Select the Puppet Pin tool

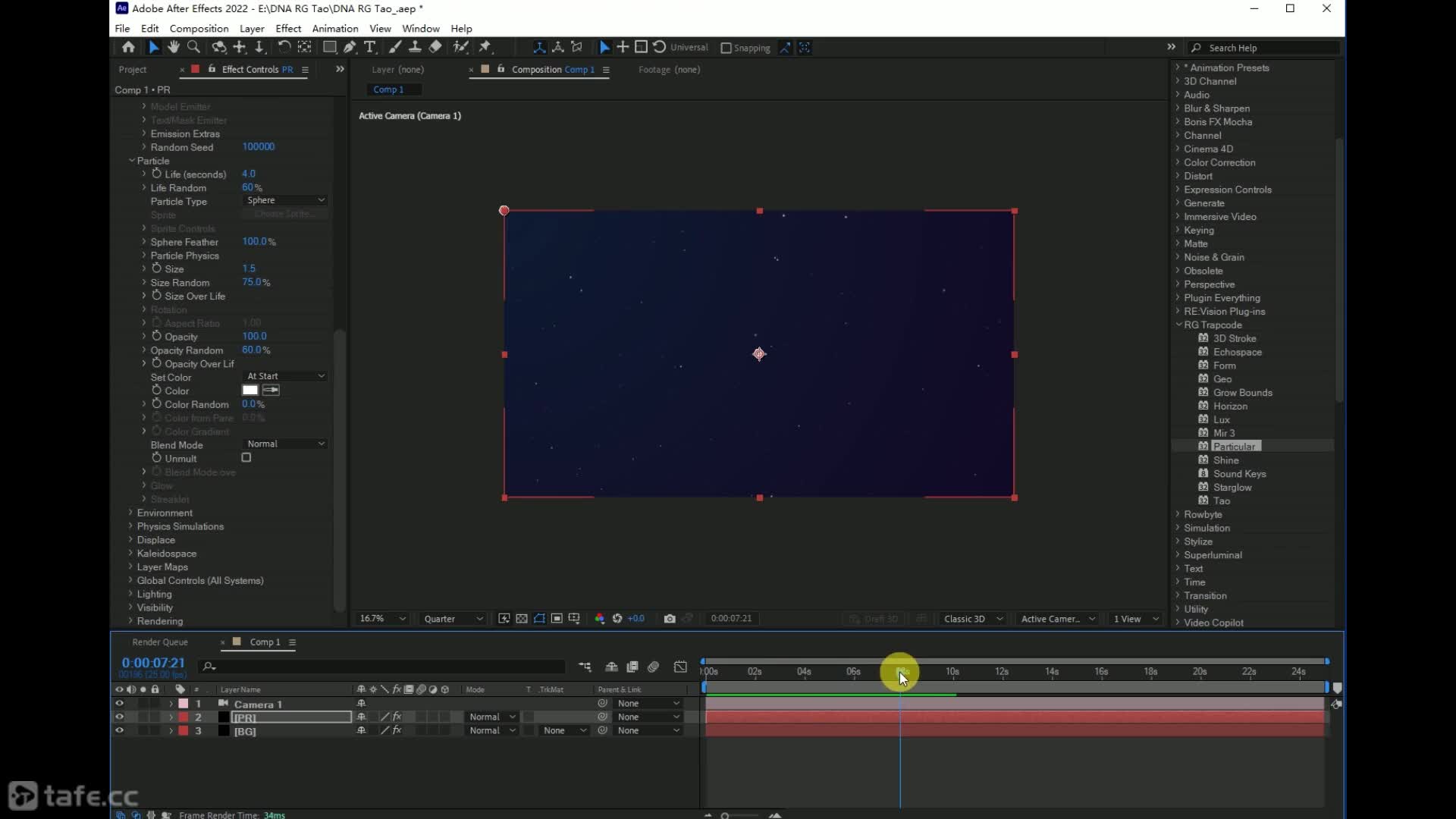(x=485, y=47)
